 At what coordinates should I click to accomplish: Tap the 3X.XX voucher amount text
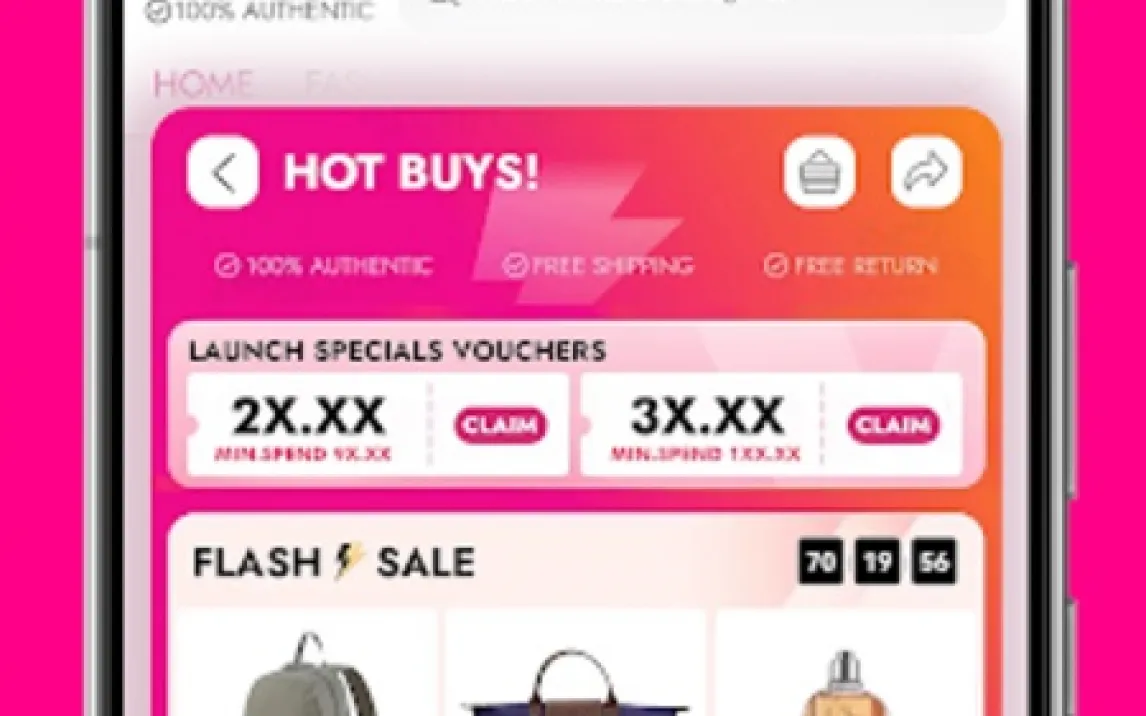(x=707, y=416)
